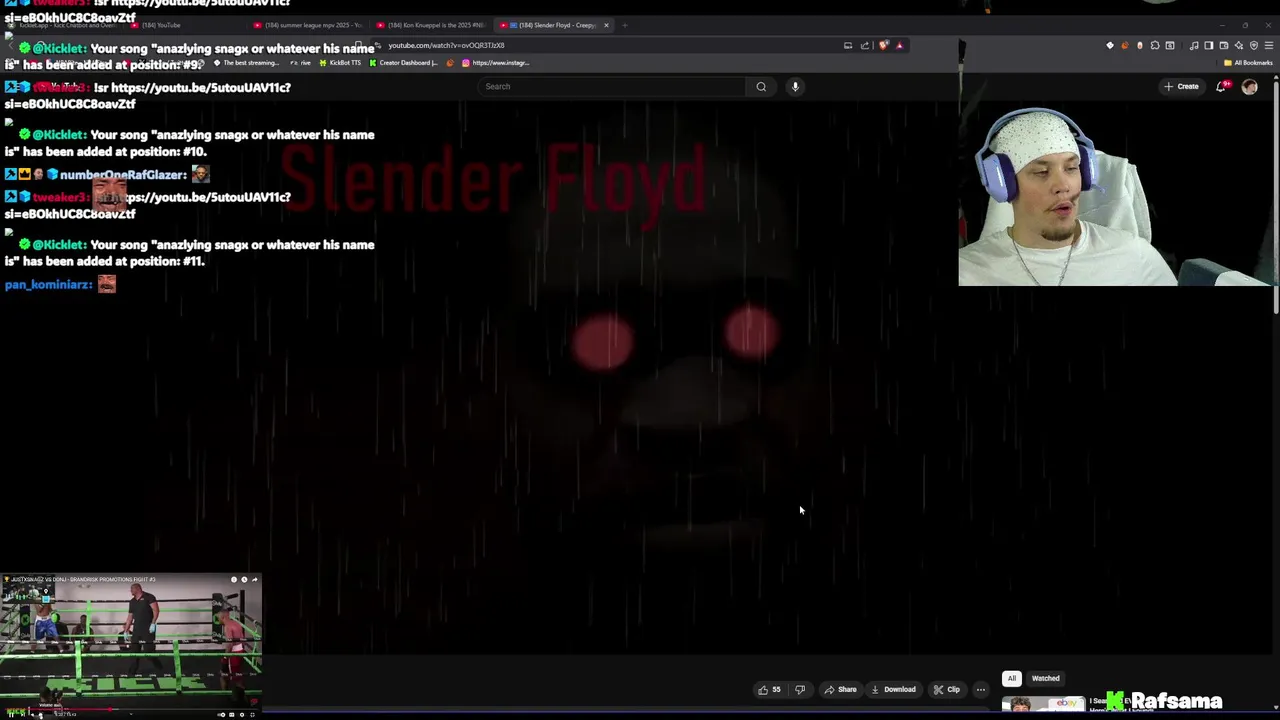Click the music note toolbar icon
The height and width of the screenshot is (720, 1280).
click(1194, 45)
